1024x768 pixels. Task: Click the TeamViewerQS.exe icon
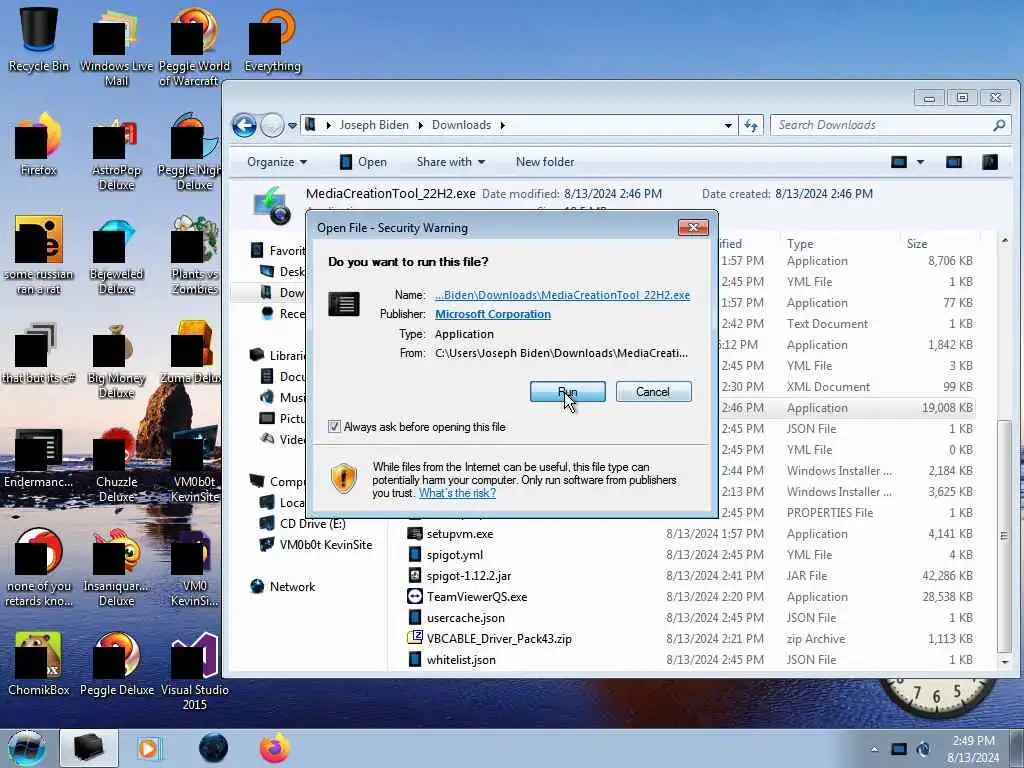(415, 596)
